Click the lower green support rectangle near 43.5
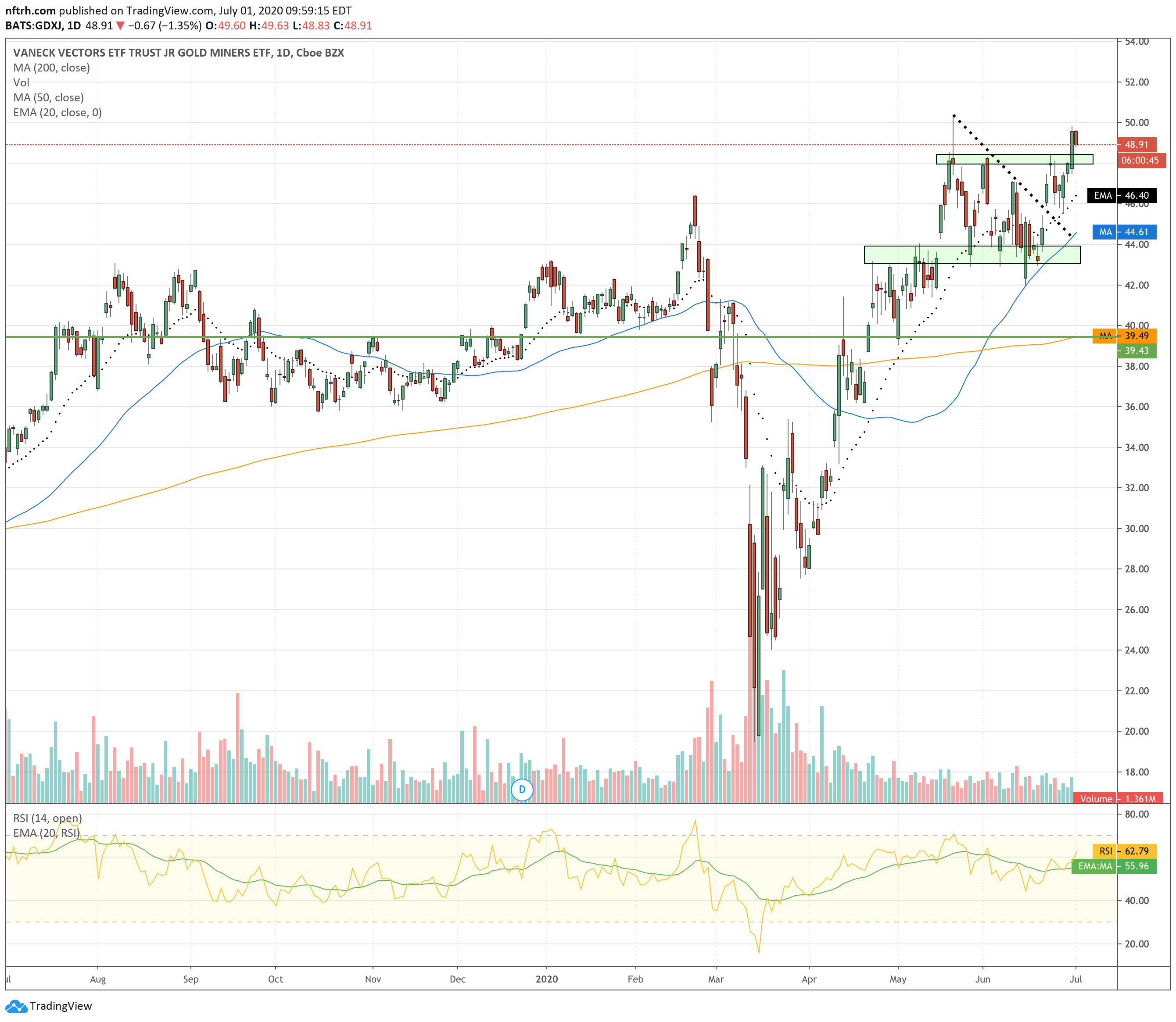 (972, 255)
